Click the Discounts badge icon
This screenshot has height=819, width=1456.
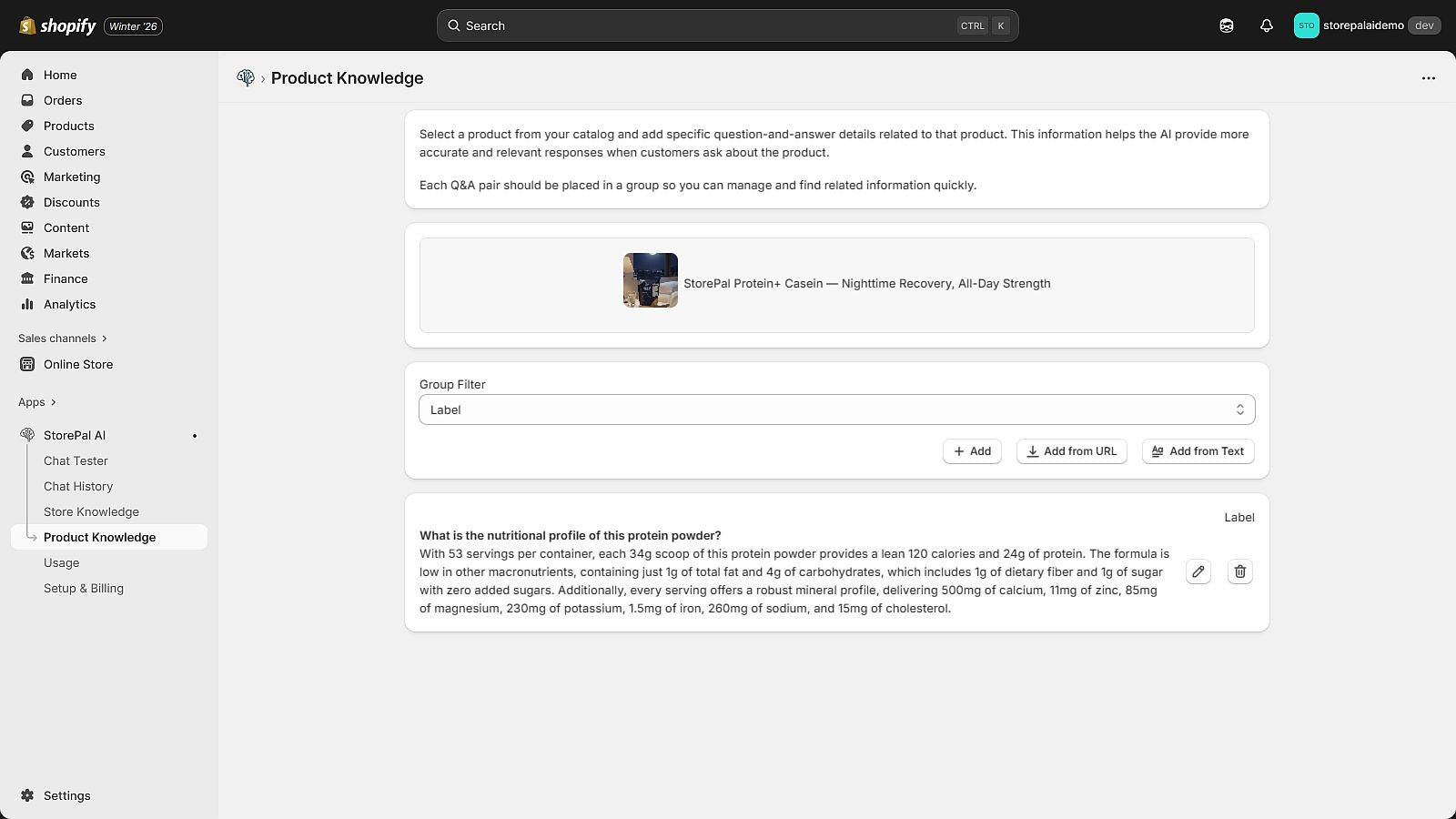[27, 202]
